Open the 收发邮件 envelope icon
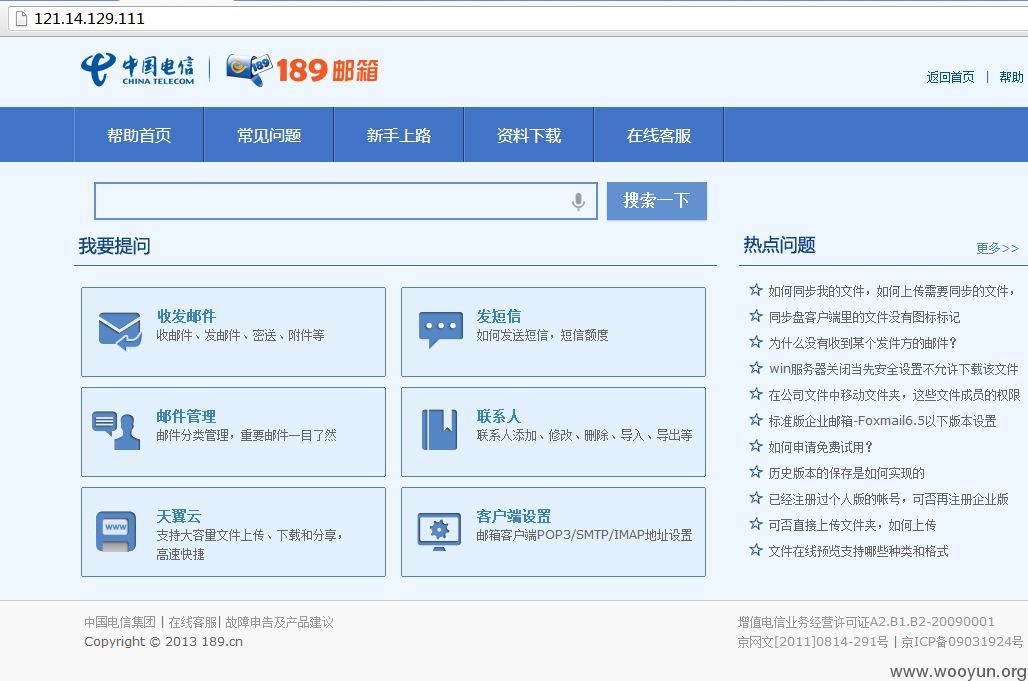The height and width of the screenshot is (681, 1028). click(120, 331)
